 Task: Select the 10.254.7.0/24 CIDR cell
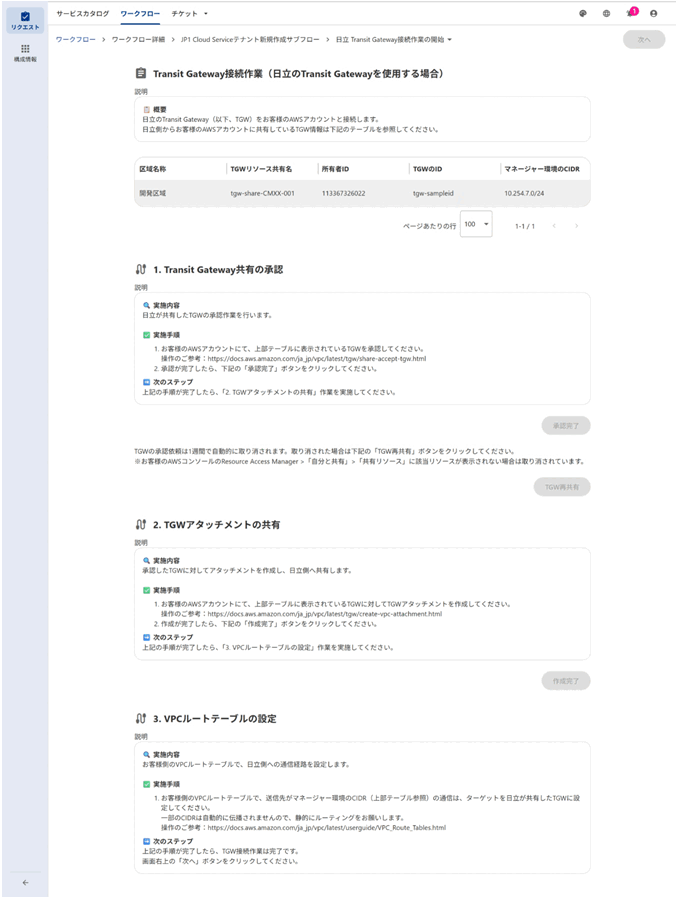524,194
